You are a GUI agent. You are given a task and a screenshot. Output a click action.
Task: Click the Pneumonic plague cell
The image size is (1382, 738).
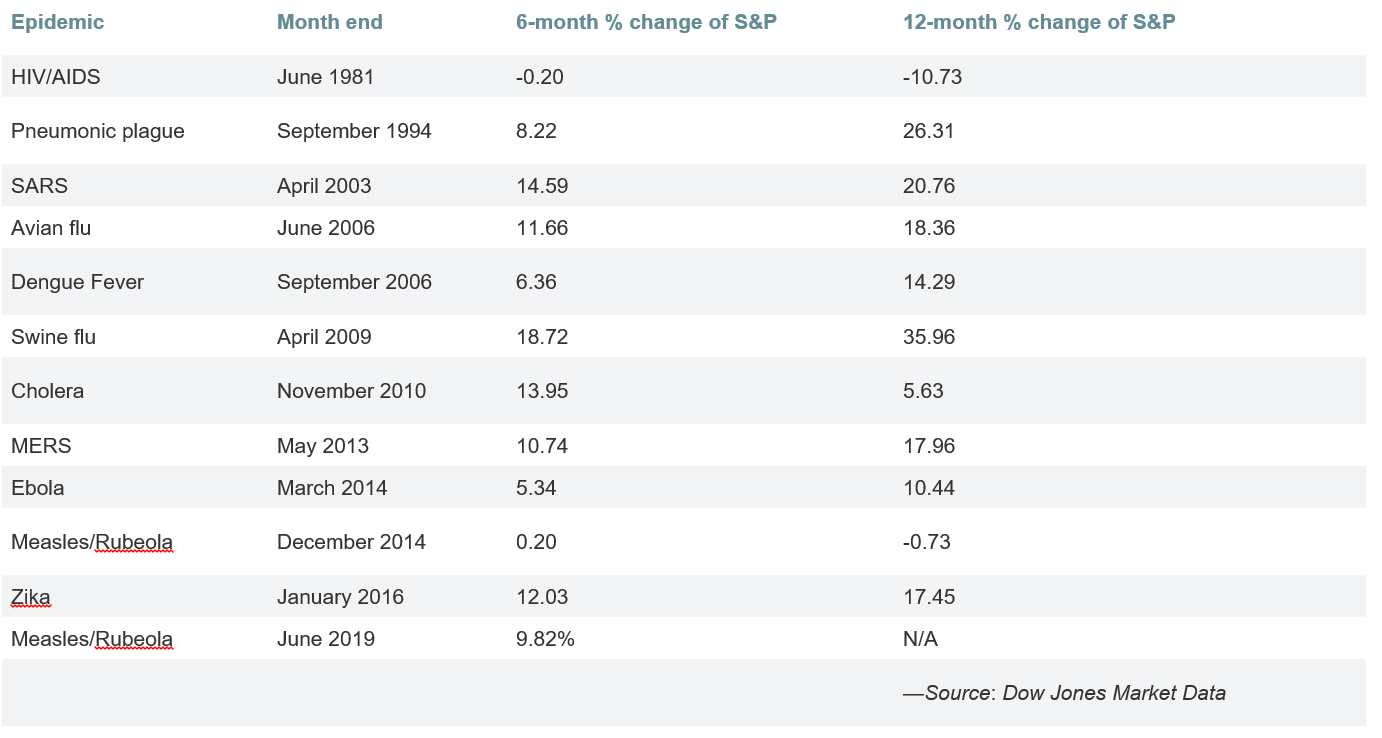[x=97, y=131]
